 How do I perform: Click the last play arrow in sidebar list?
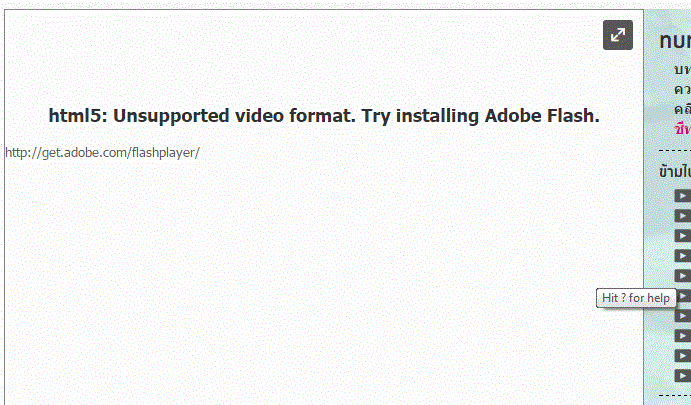[x=682, y=376]
